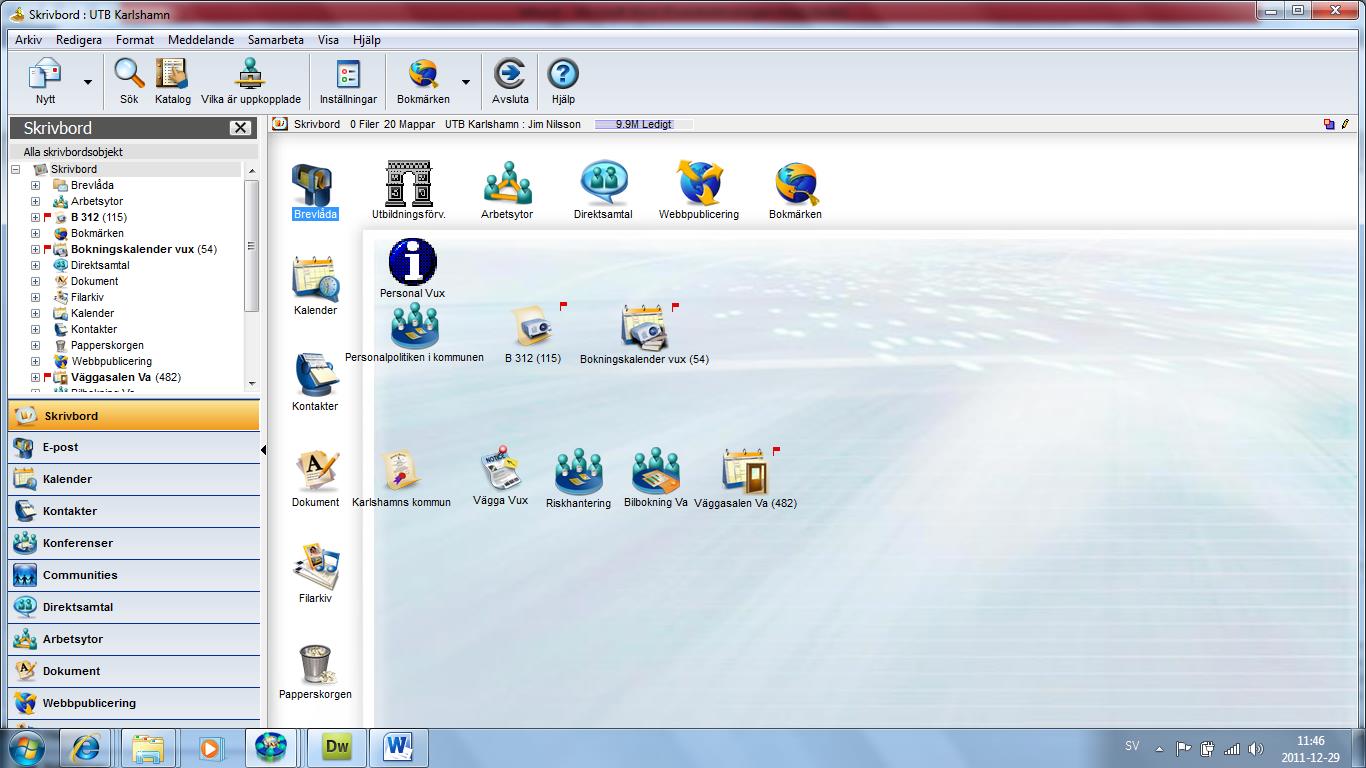Viewport: 1366px width, 768px height.
Task: Open dropdown arrow next to Bokmärken toolbar
Action: 466,82
